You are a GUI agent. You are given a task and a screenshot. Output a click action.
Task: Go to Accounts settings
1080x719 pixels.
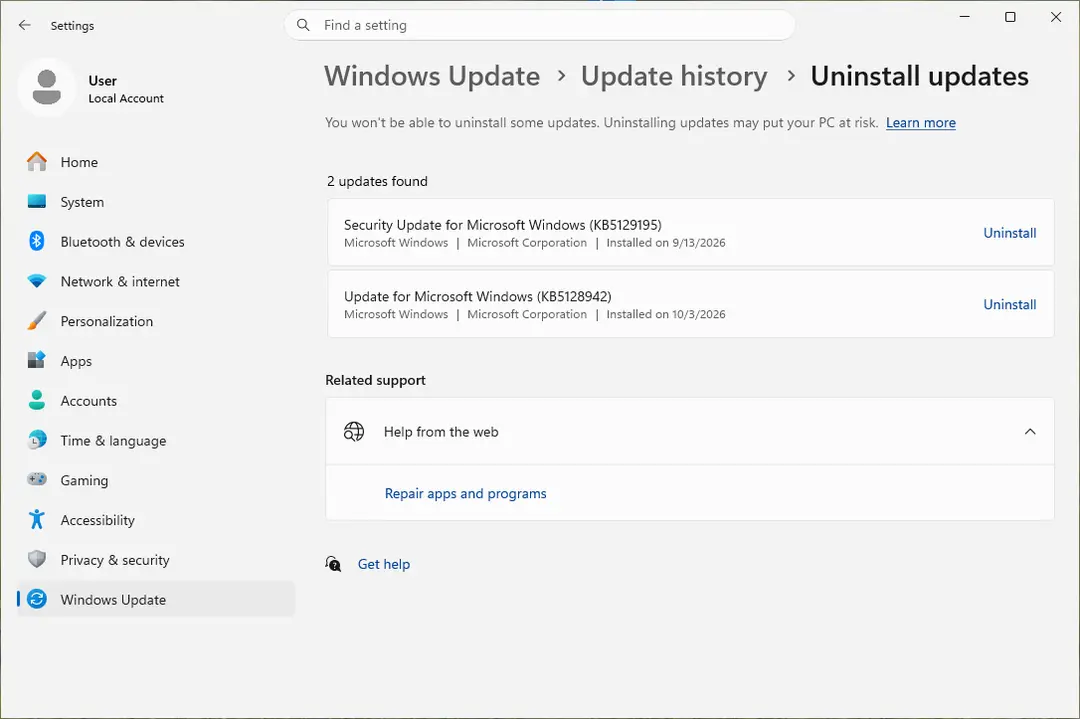pos(156,401)
